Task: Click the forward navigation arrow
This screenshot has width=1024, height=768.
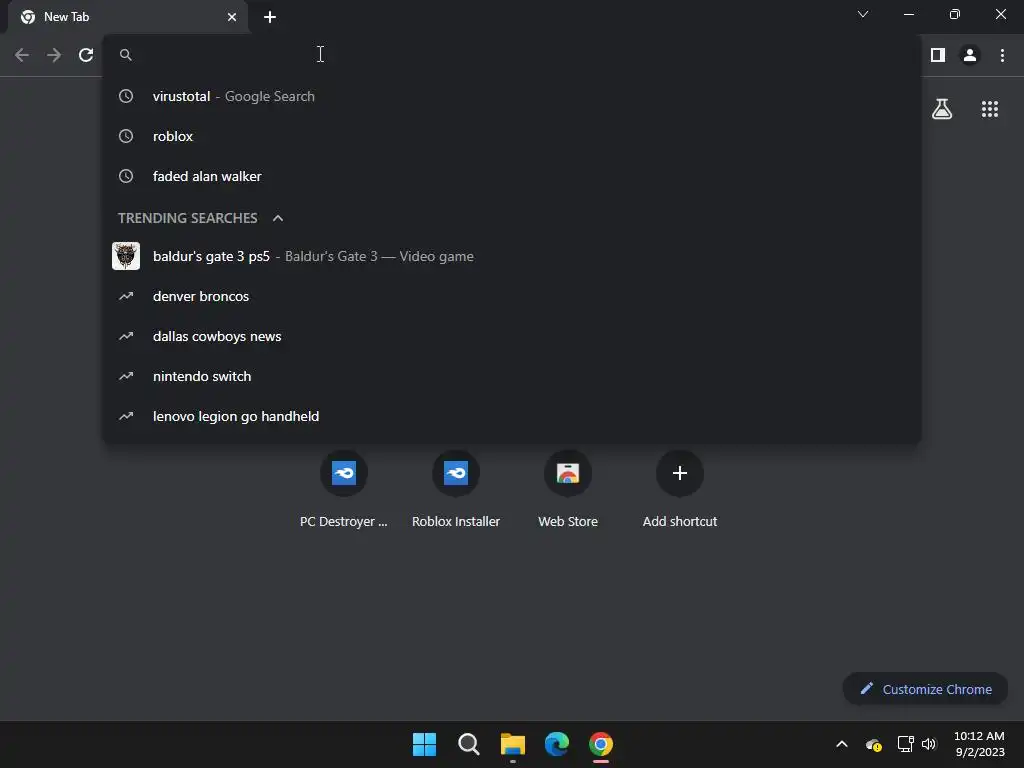Action: coord(54,55)
